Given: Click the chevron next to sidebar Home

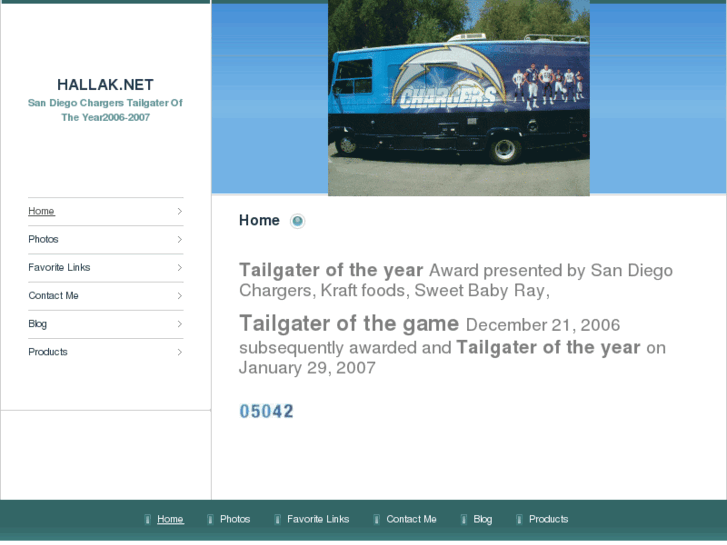Looking at the screenshot, I should (179, 211).
